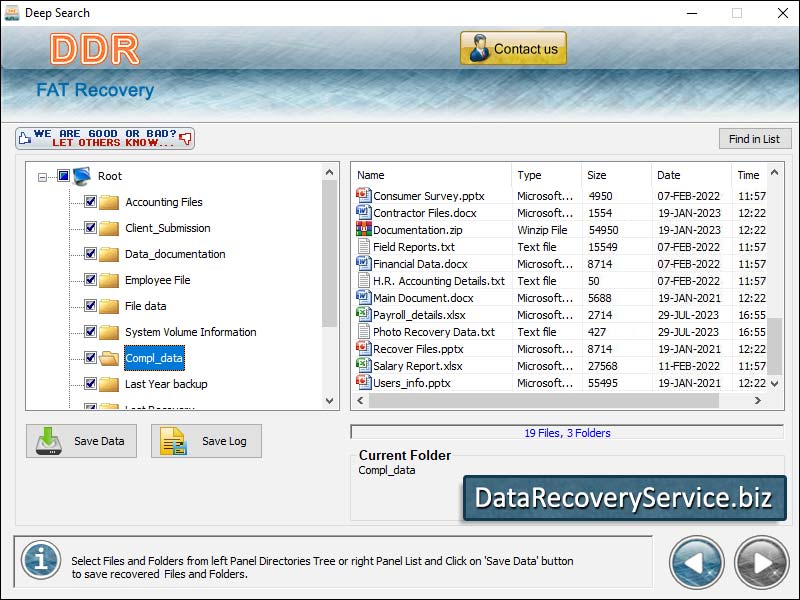Click the Find in List button

coord(755,138)
